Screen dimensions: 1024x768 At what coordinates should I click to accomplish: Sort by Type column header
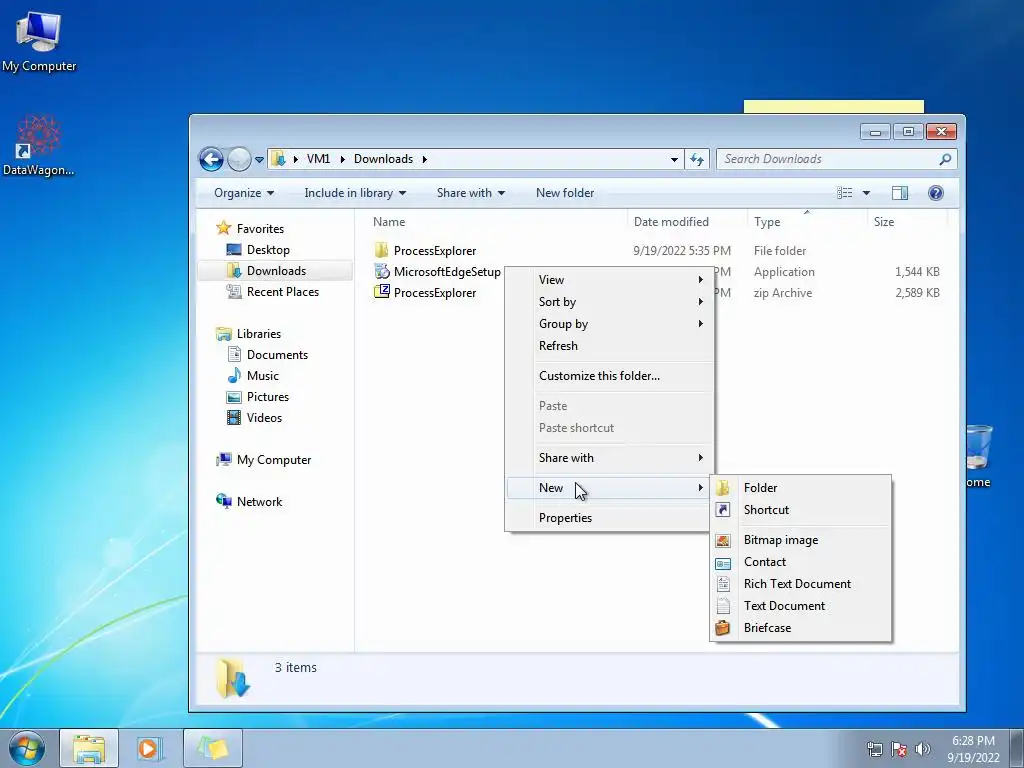coord(767,221)
